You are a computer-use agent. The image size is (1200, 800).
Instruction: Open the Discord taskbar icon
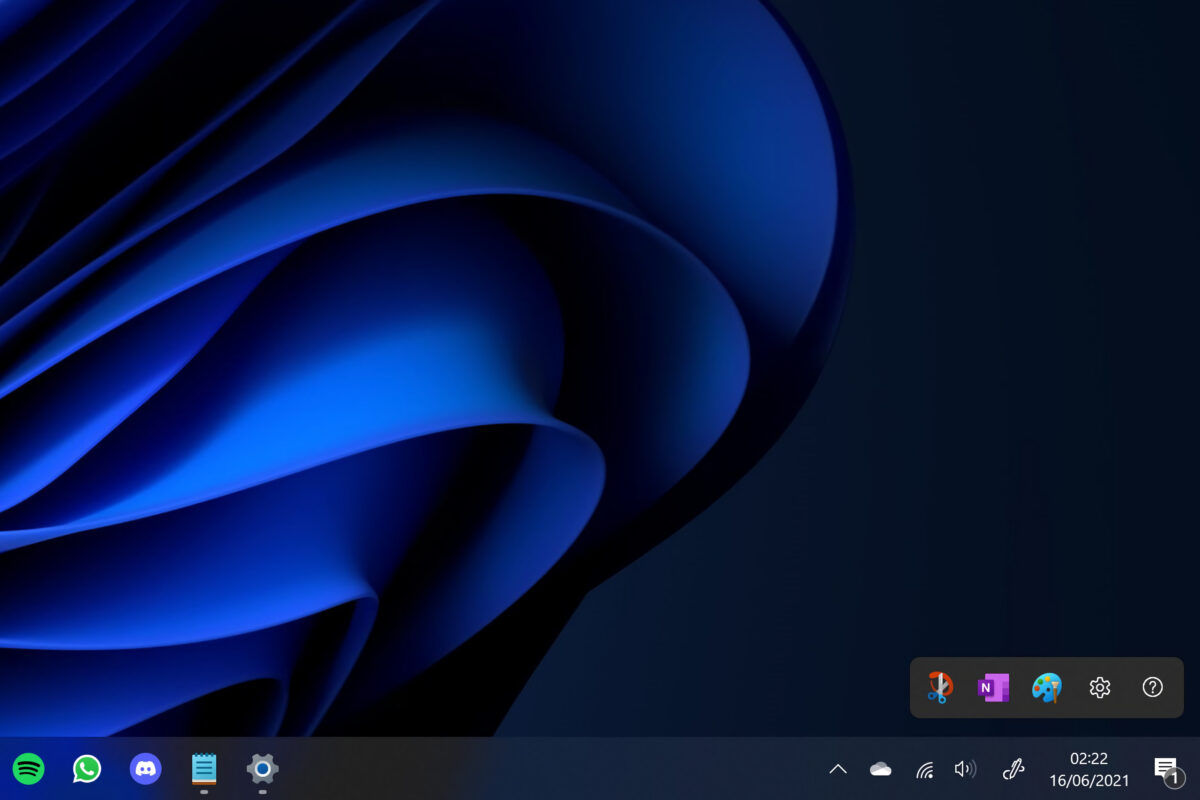[146, 768]
